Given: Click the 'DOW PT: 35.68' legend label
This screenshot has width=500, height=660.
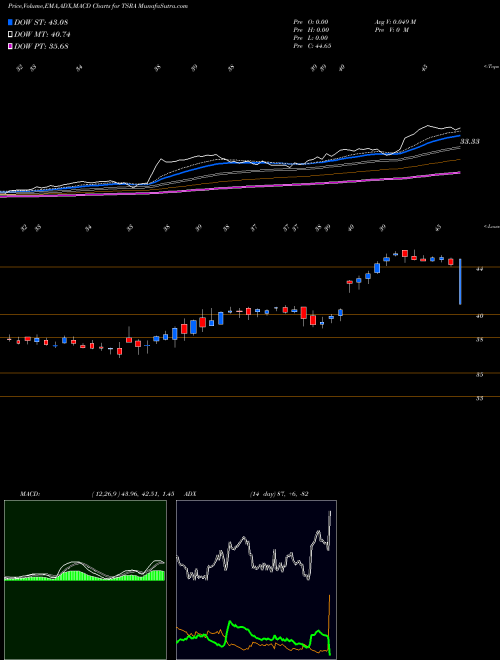Looking at the screenshot, I should [41, 46].
